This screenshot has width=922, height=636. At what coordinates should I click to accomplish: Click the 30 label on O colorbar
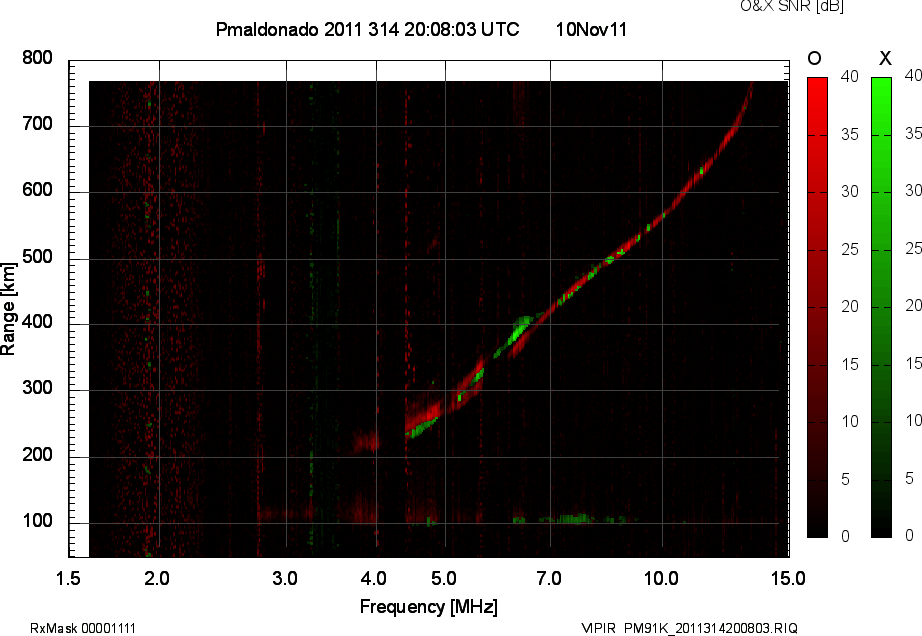850,192
